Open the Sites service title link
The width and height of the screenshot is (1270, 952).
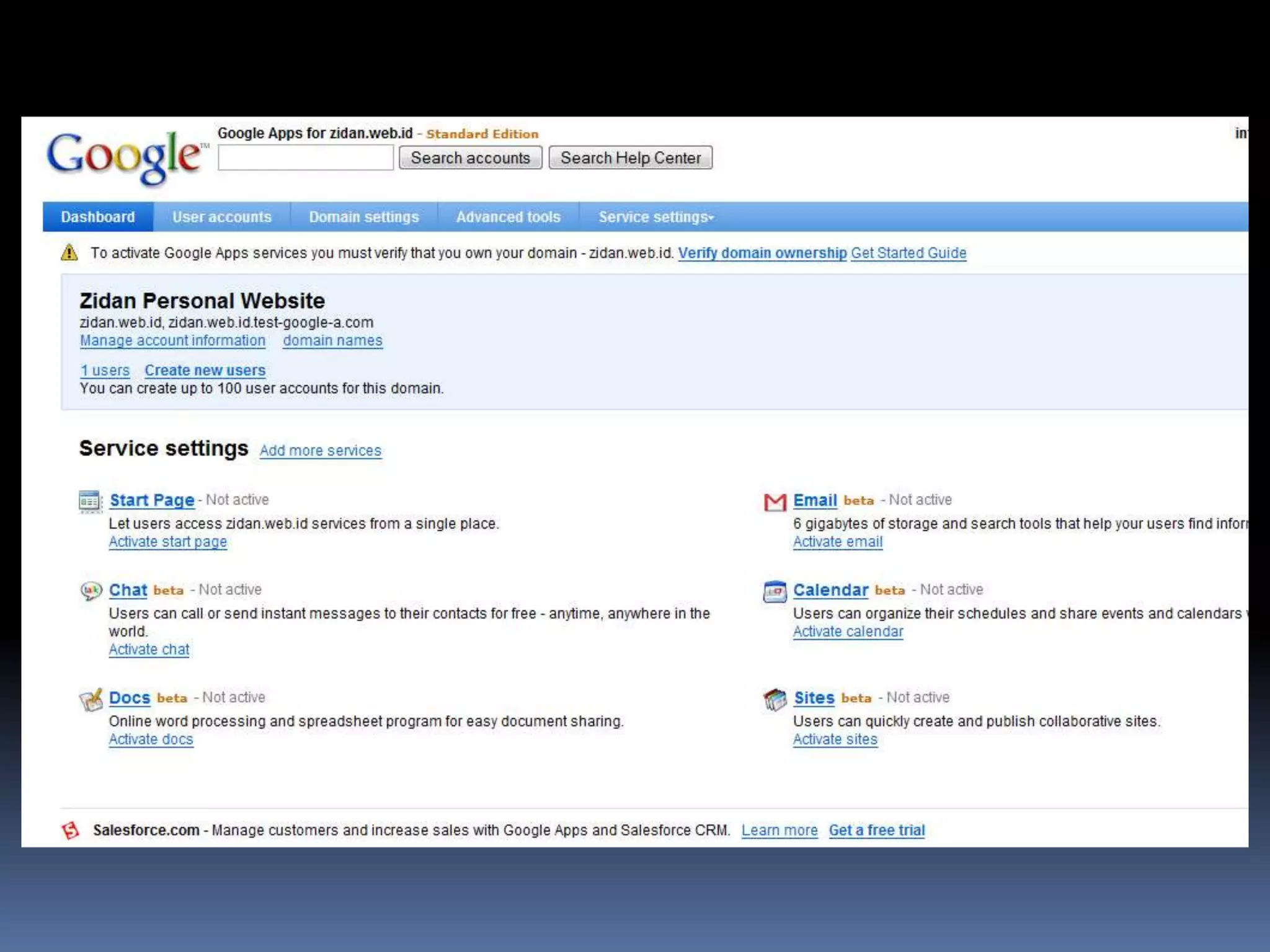coord(814,698)
